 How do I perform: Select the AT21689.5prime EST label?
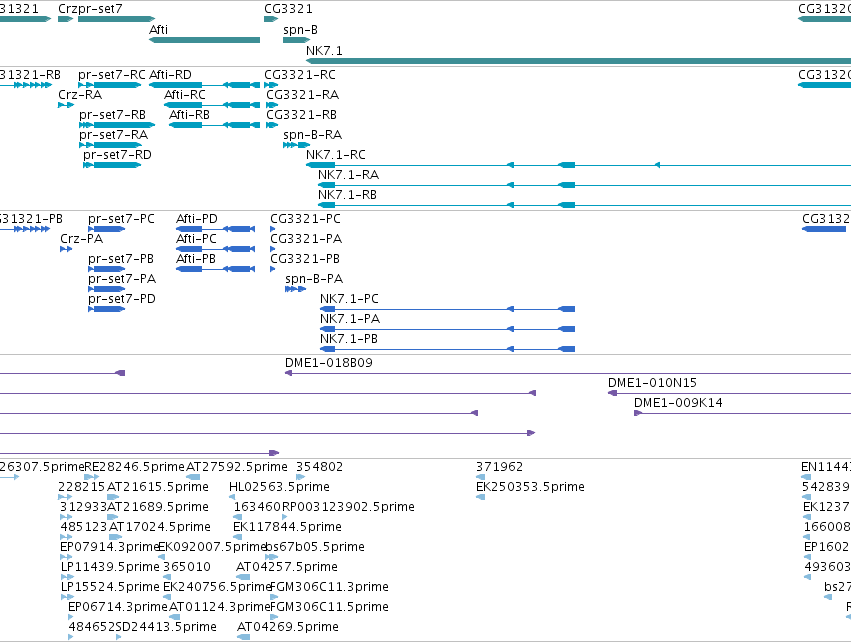click(x=158, y=507)
